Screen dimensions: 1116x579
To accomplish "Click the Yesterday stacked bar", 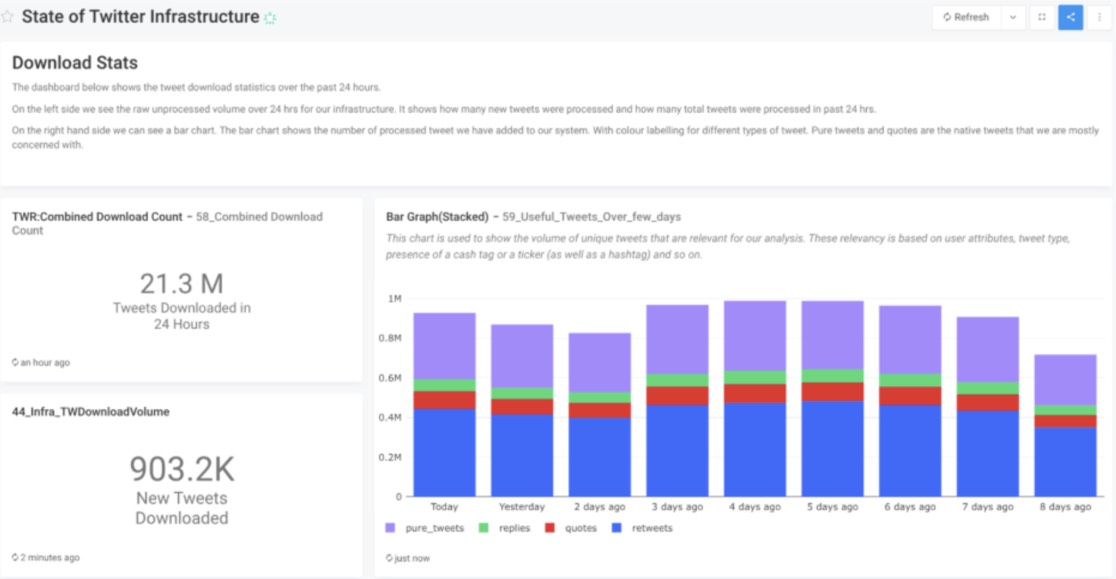I will [522, 410].
